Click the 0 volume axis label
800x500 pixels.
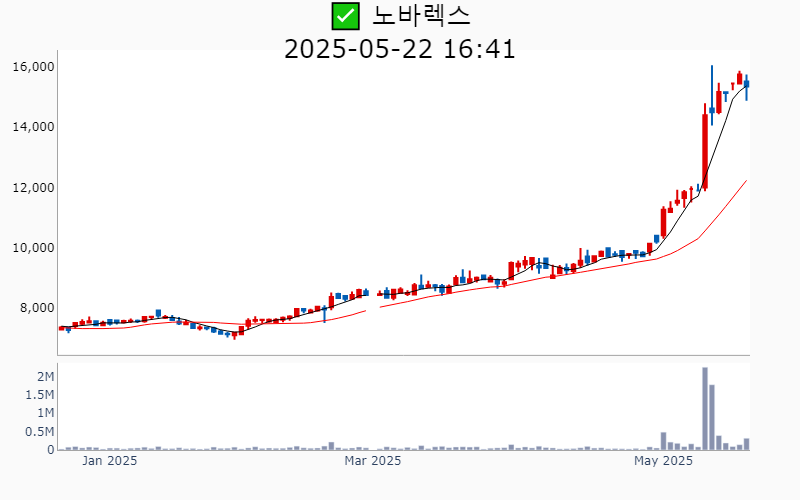pos(51,450)
